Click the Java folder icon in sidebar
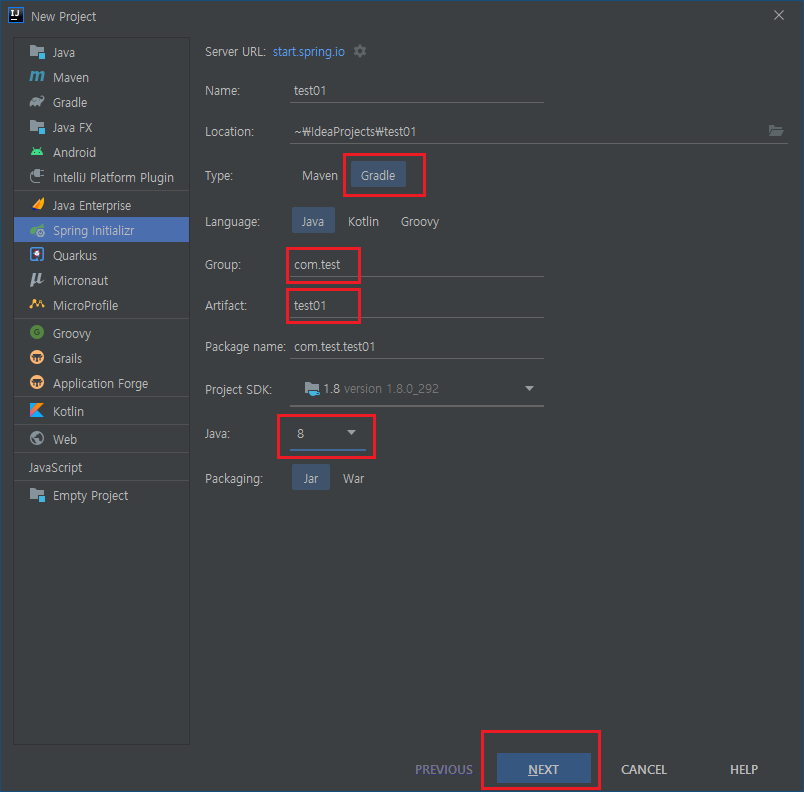The width and height of the screenshot is (804, 792). point(37,52)
